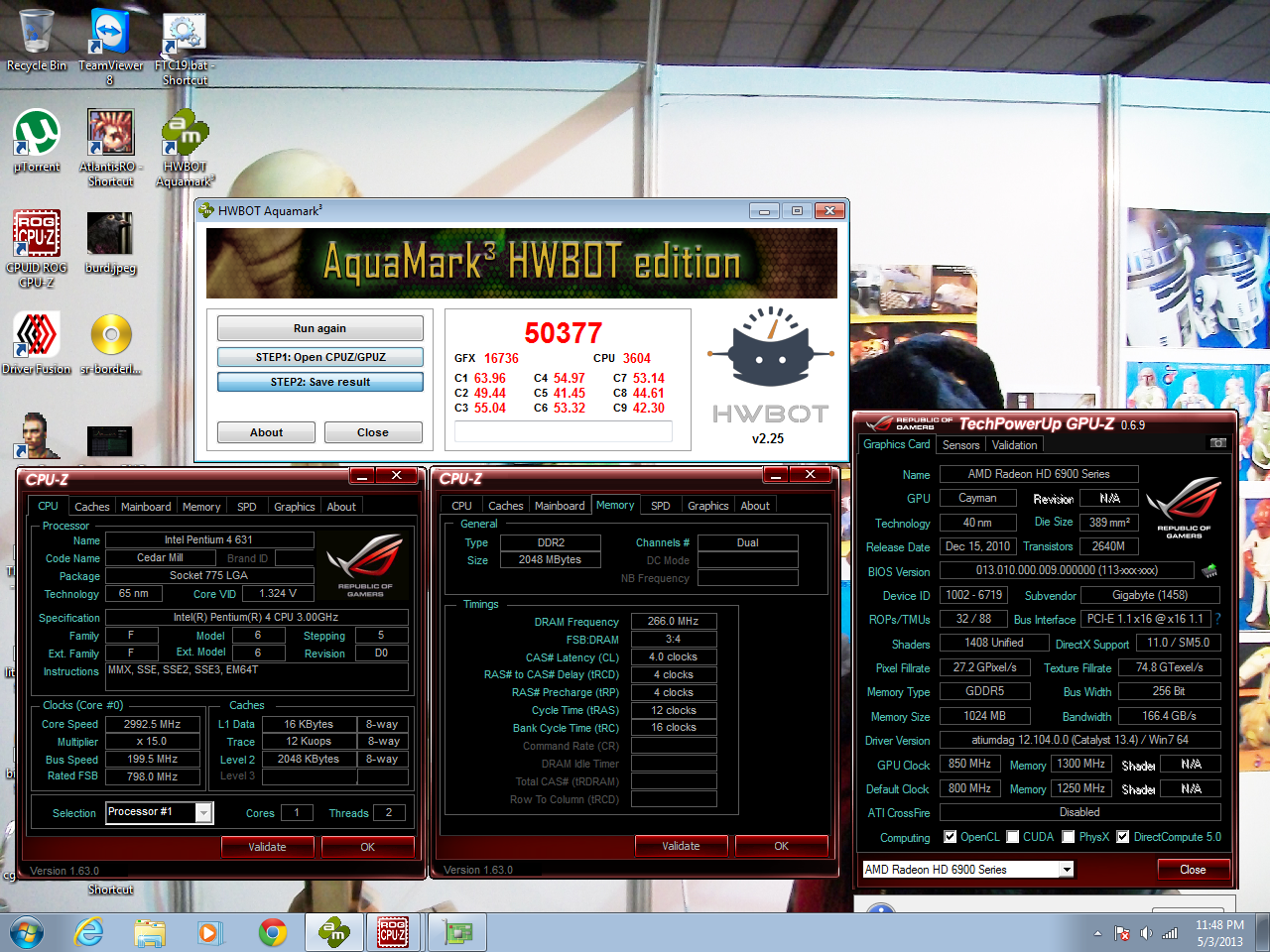Open AtlantisRO shortcut icon

[x=110, y=147]
